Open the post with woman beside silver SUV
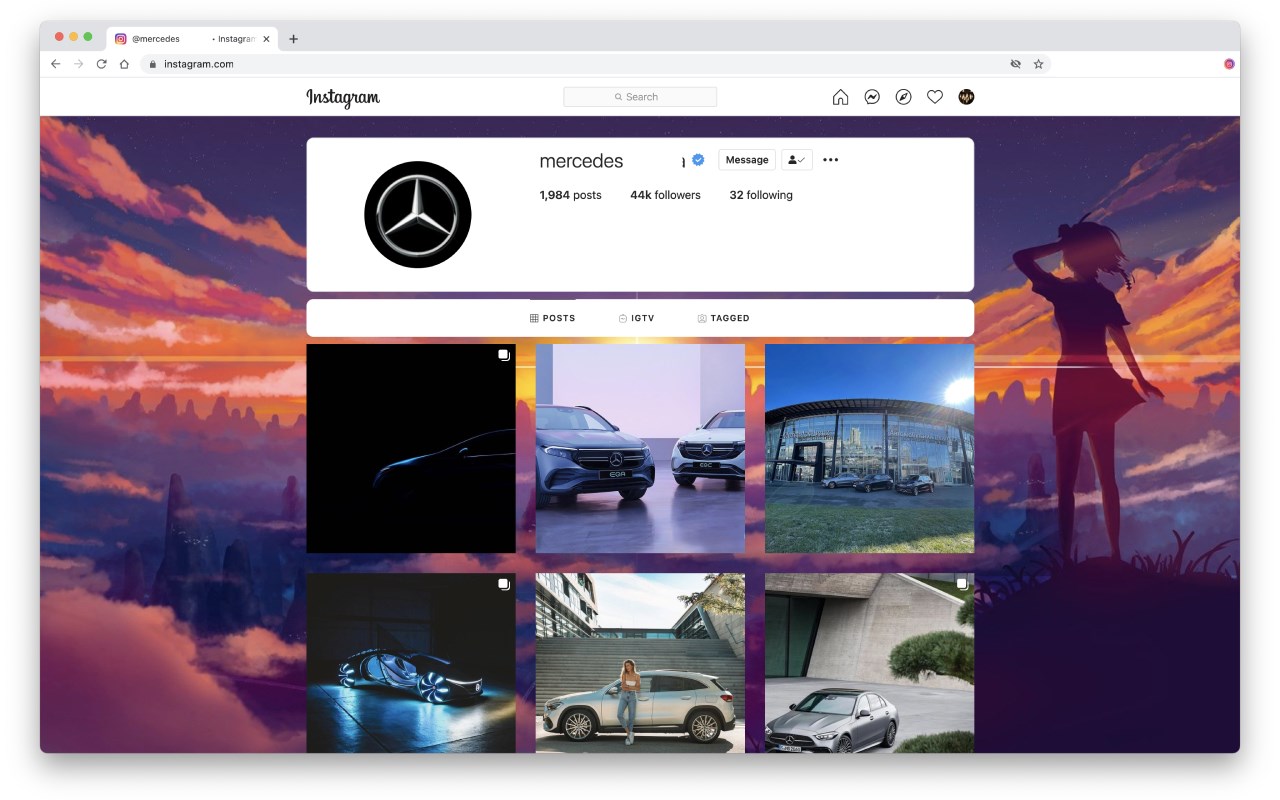 tap(640, 663)
